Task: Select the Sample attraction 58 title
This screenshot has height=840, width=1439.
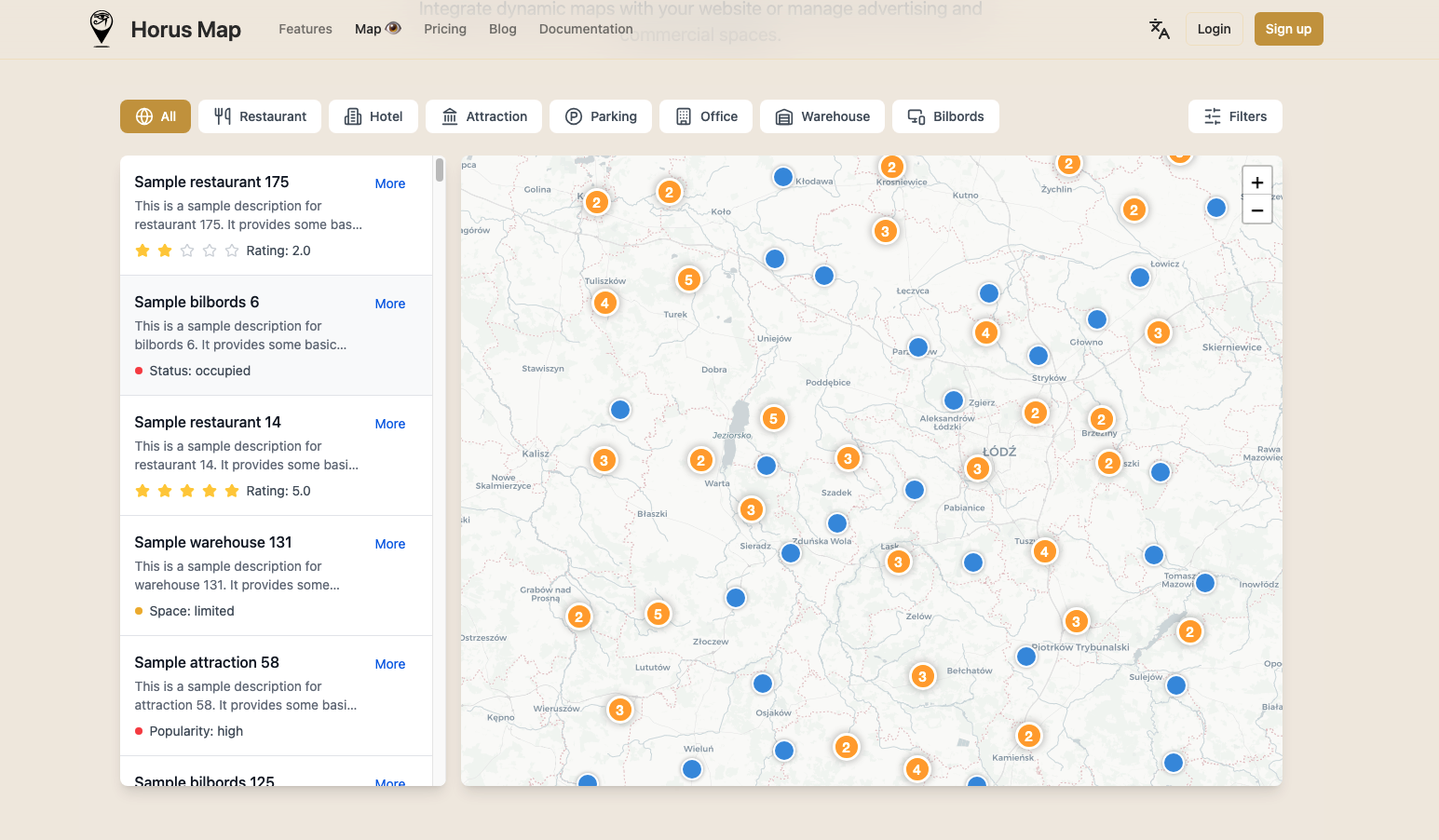Action: point(207,662)
